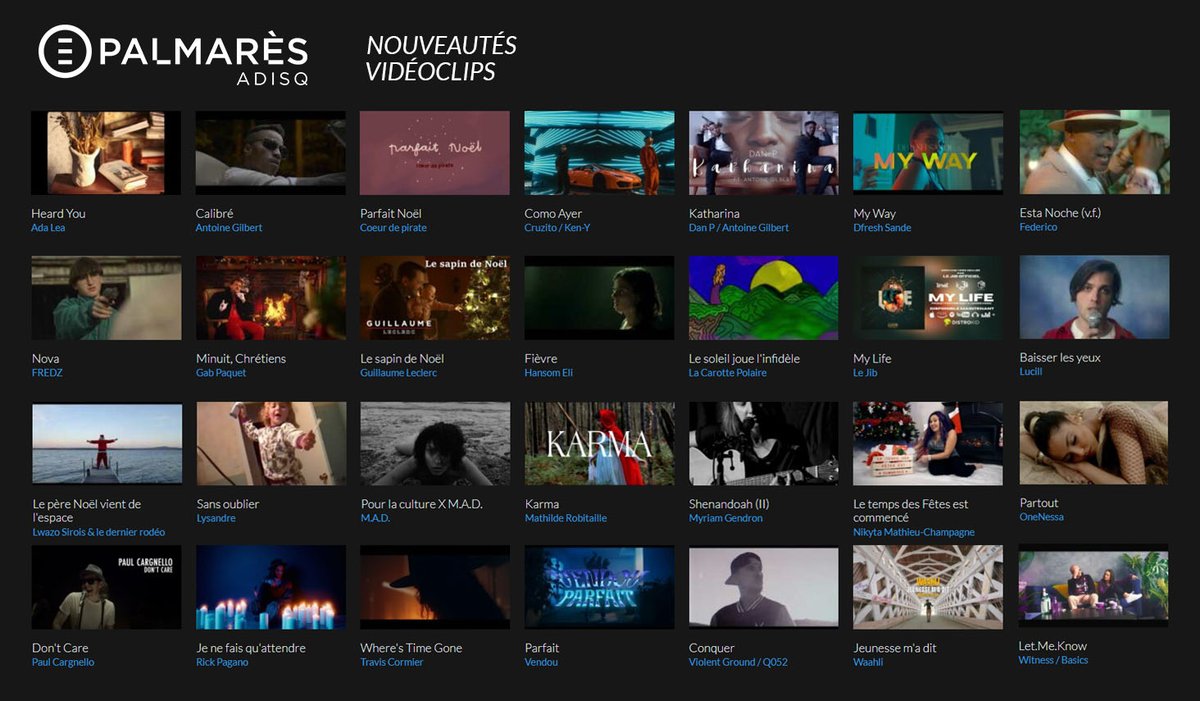Open the Nova video thumbnail
The width and height of the screenshot is (1200, 701).
click(106, 298)
